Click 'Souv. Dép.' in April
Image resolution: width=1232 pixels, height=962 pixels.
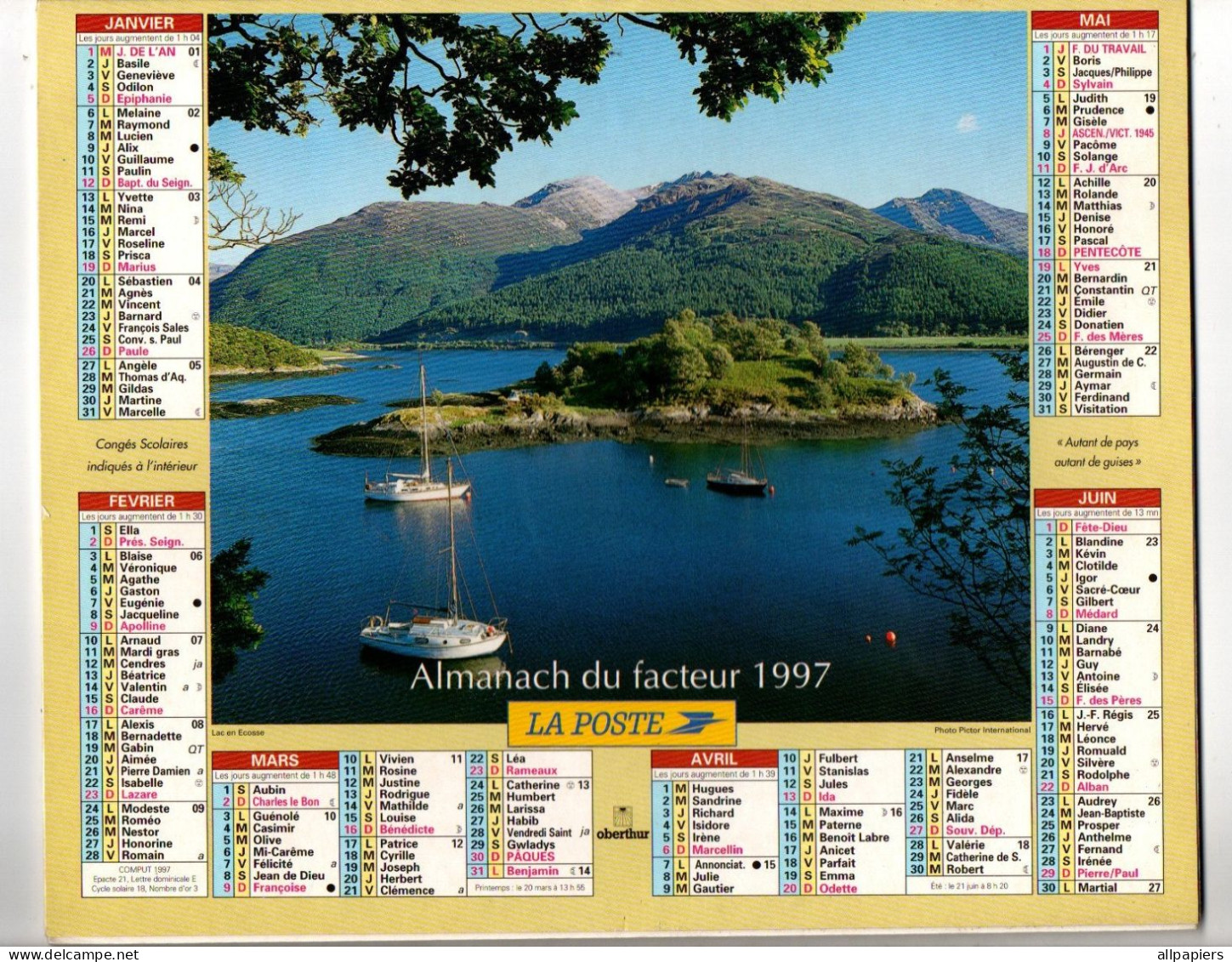(975, 831)
